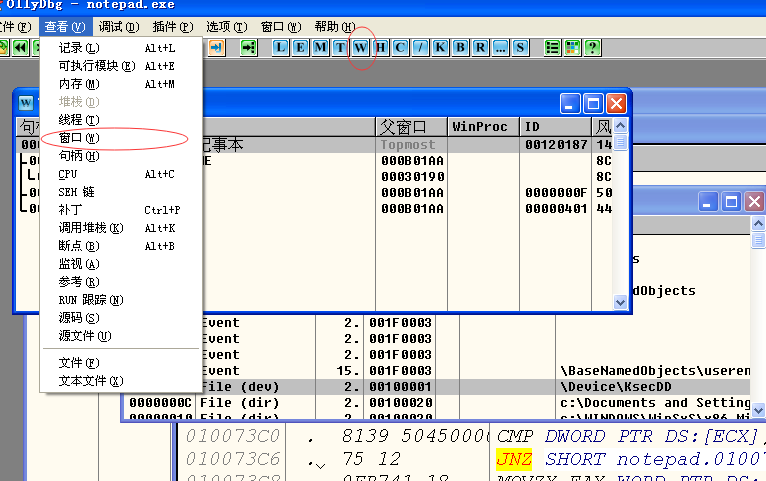
Task: Click the orange arrow toolbar icon
Action: (216, 47)
